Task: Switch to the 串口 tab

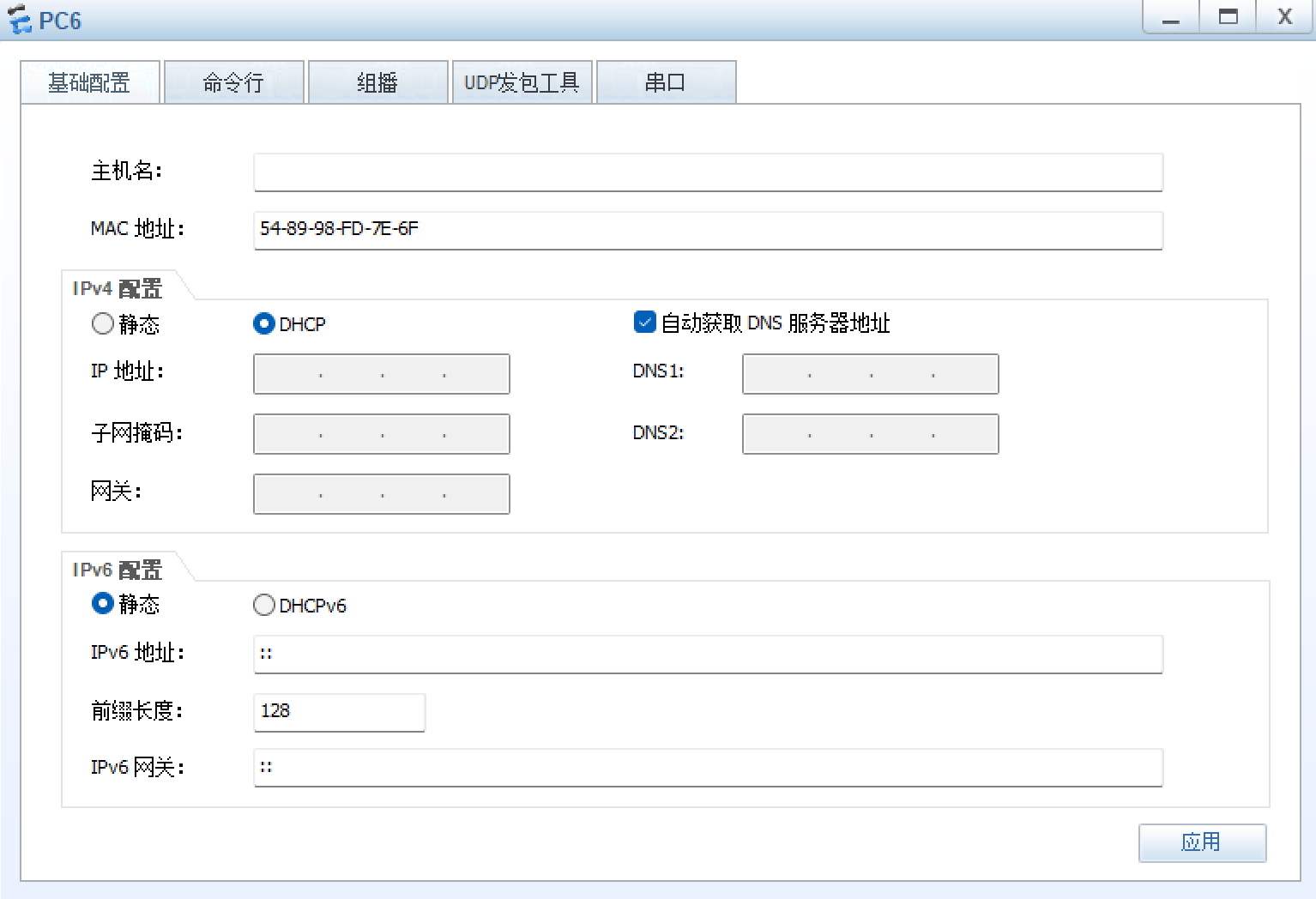Action: click(667, 81)
